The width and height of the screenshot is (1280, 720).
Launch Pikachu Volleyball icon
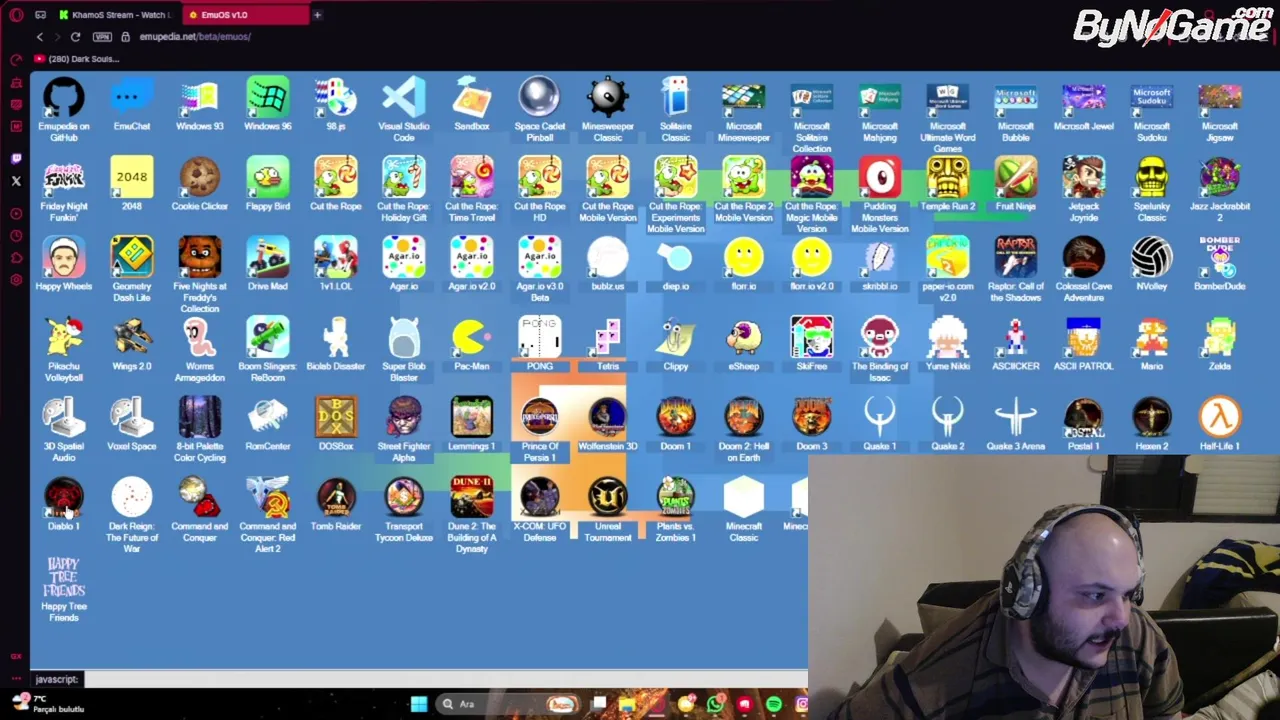click(64, 348)
